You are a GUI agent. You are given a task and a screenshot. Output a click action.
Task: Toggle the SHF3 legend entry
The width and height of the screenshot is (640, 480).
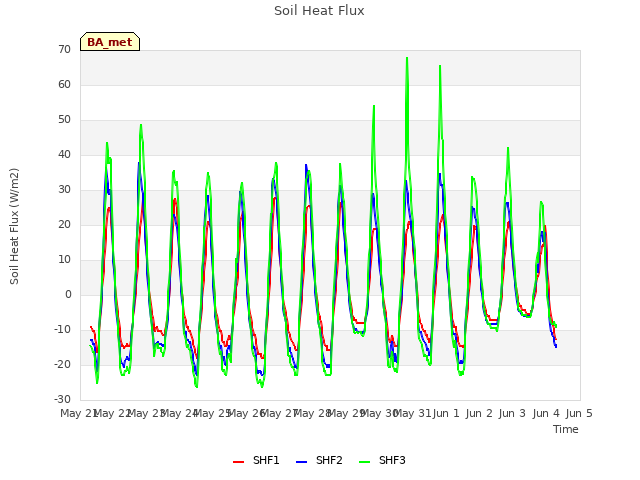click(382, 460)
